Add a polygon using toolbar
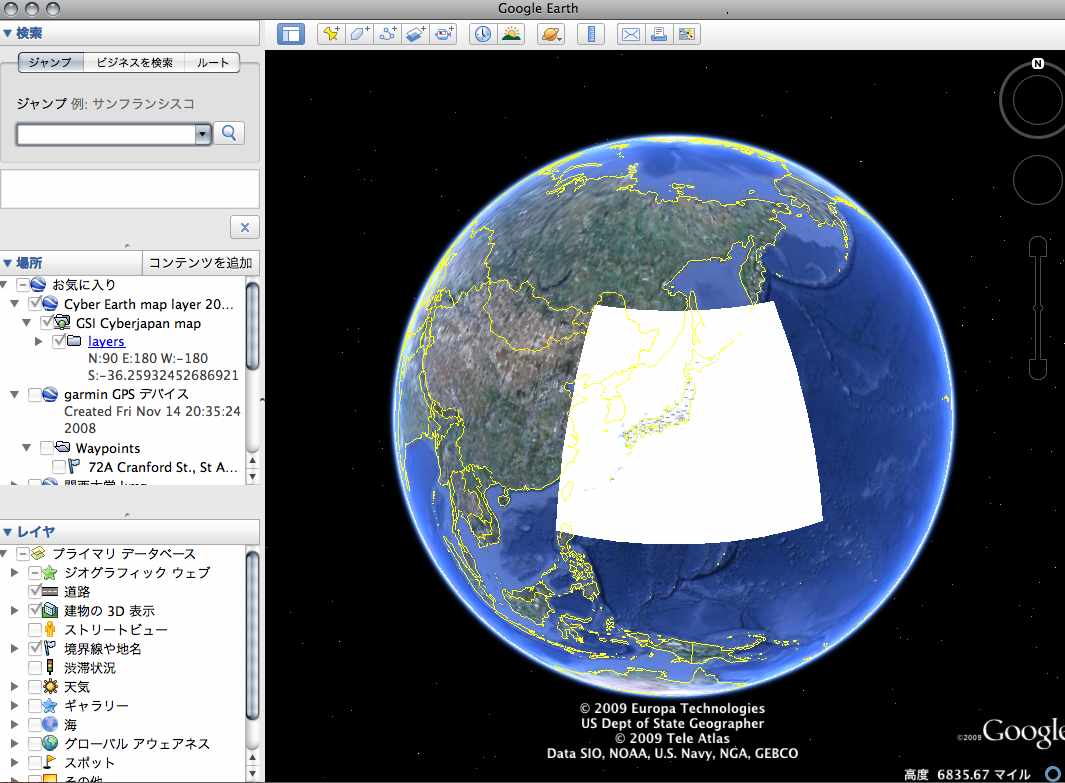This screenshot has height=783, width=1065. [360, 34]
